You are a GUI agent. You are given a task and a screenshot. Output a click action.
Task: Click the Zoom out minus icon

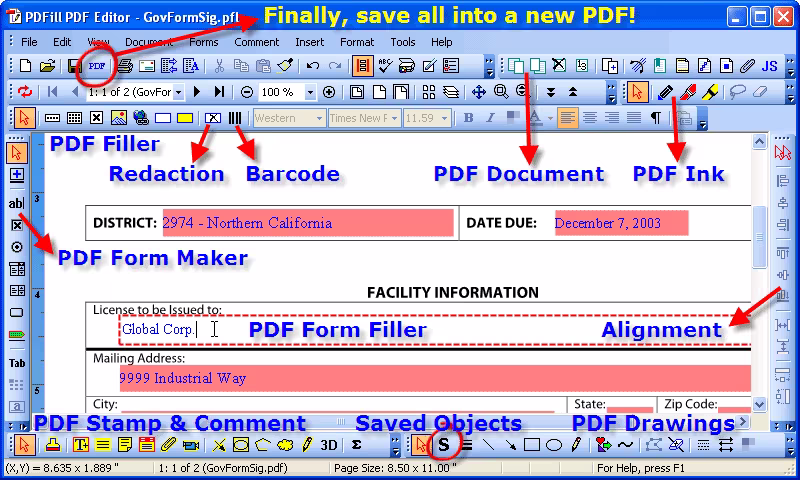click(246, 92)
